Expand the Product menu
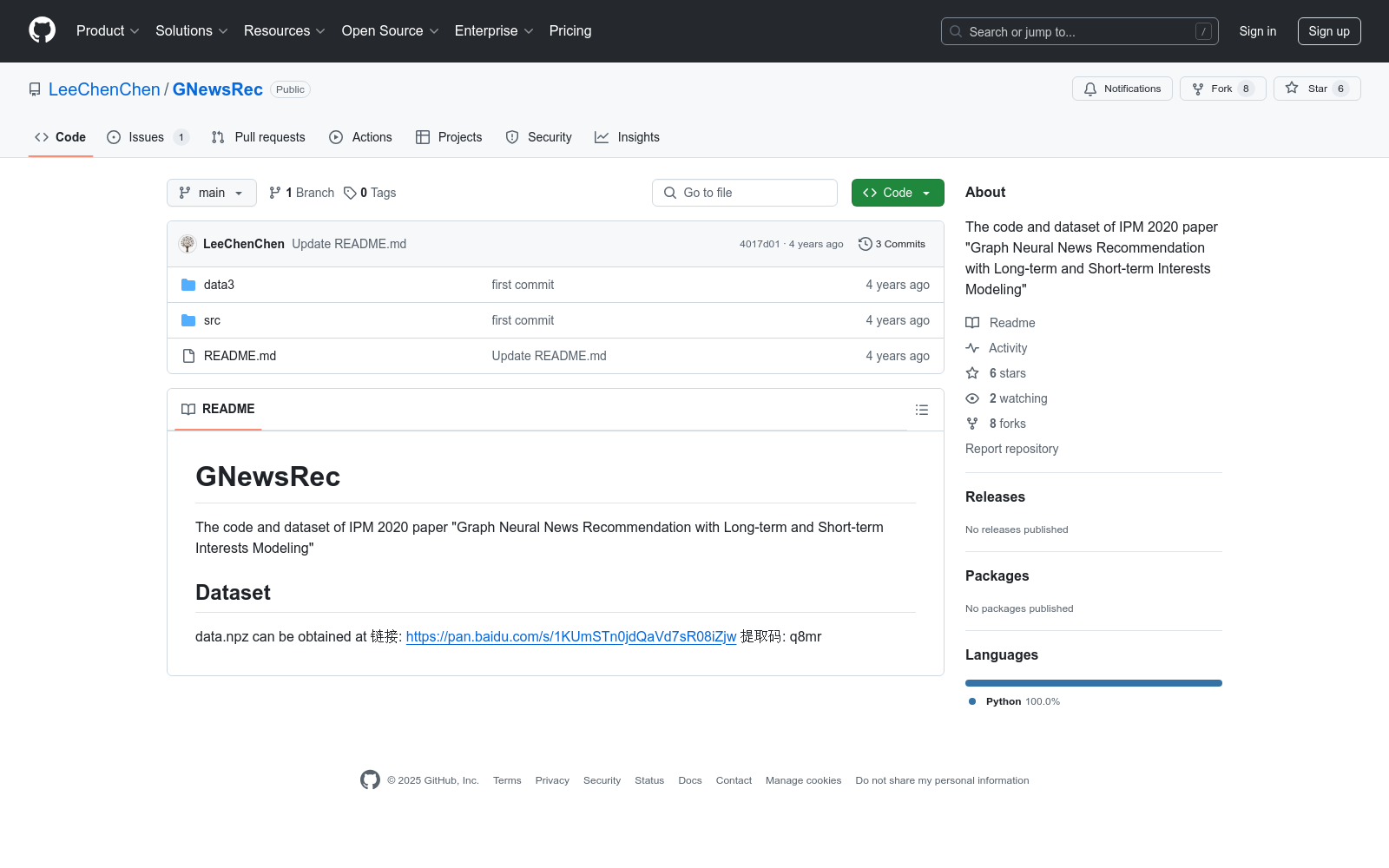Viewport: 1389px width, 868px height. pyautogui.click(x=108, y=31)
